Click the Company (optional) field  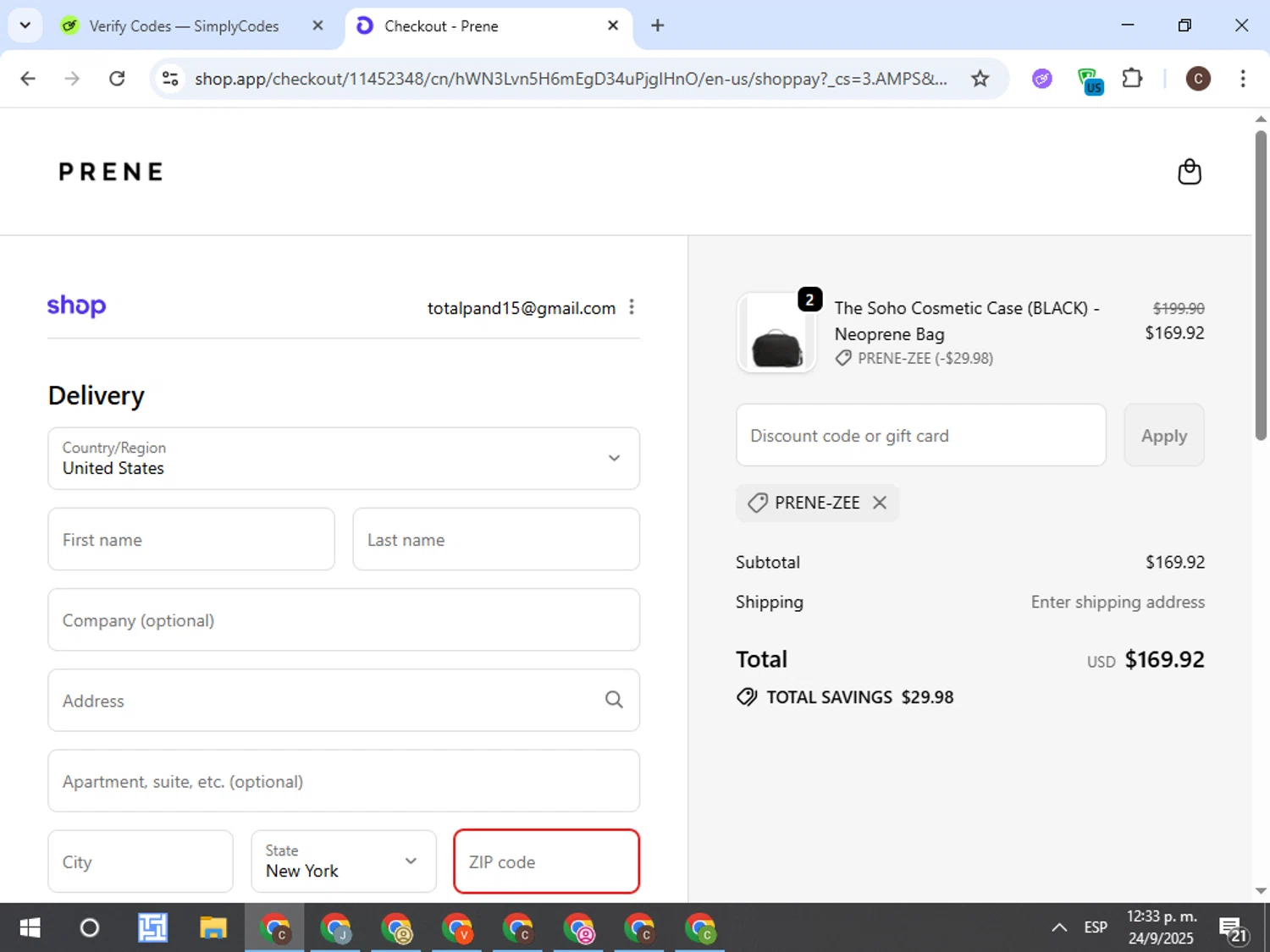344,619
